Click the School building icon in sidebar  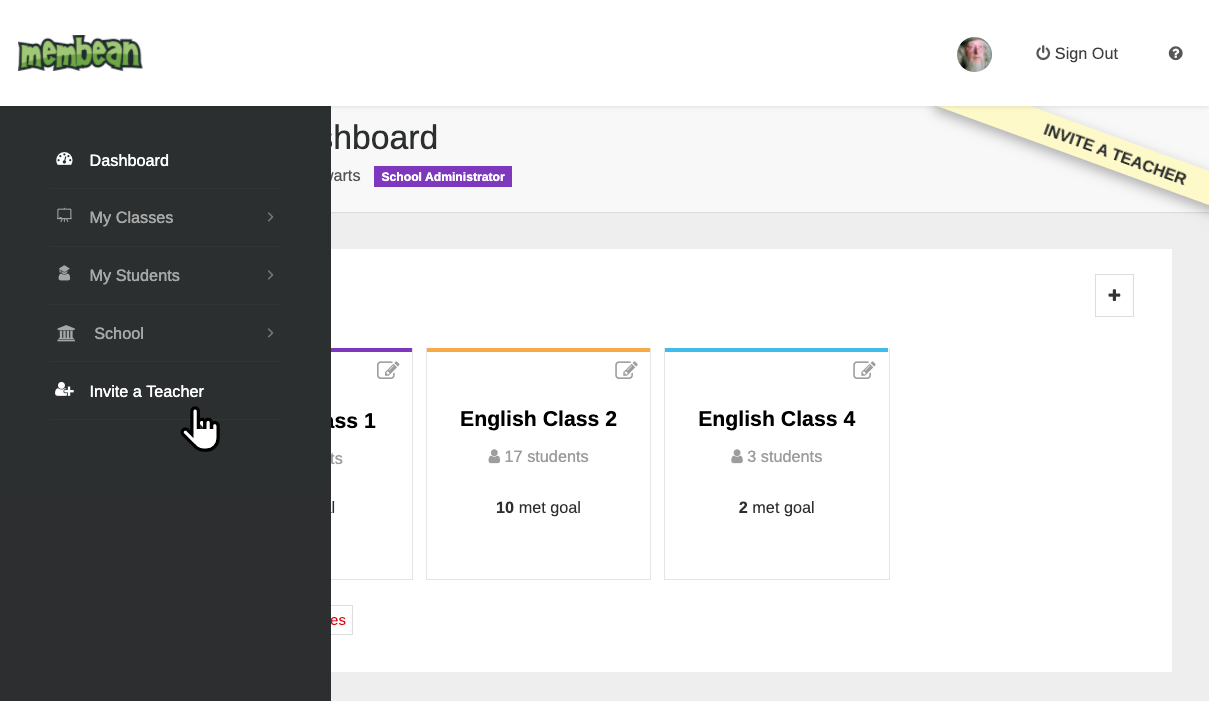65,333
